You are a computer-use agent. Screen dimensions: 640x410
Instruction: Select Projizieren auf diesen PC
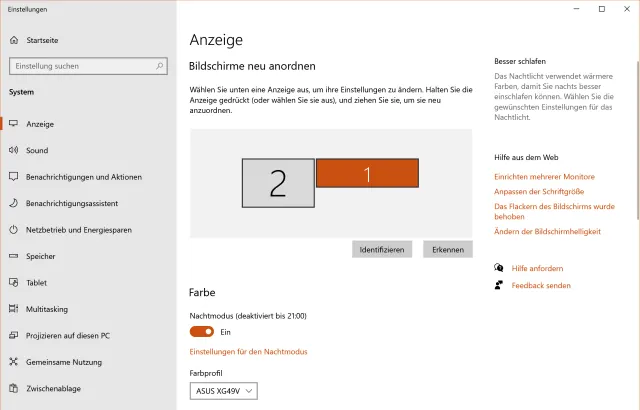[88, 335]
